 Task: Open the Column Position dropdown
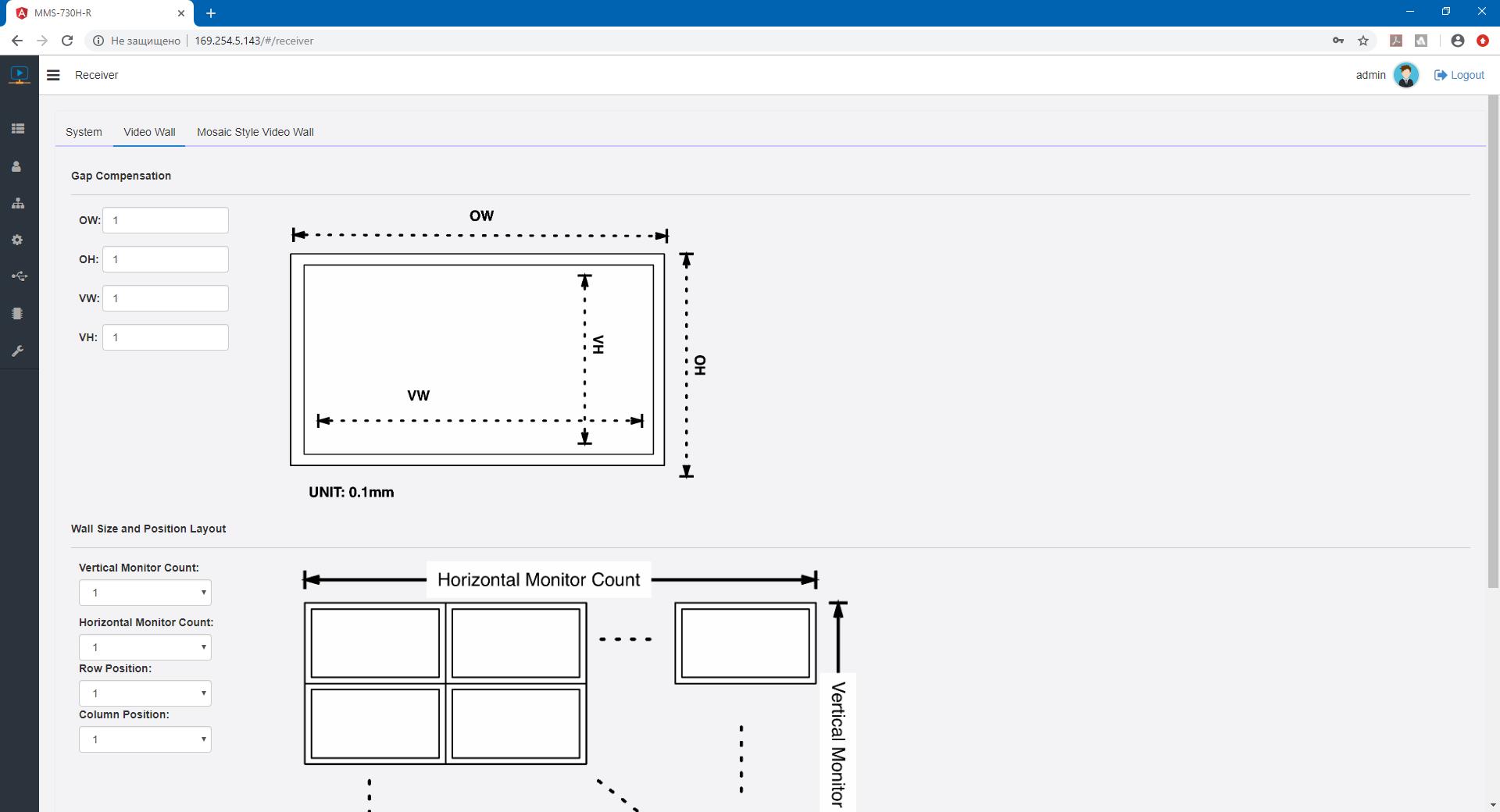point(145,739)
